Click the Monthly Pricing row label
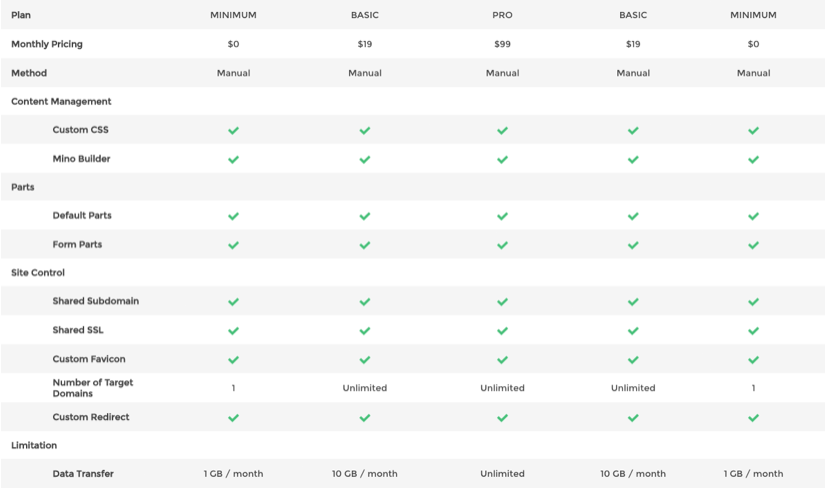The width and height of the screenshot is (827, 489). tap(47, 44)
